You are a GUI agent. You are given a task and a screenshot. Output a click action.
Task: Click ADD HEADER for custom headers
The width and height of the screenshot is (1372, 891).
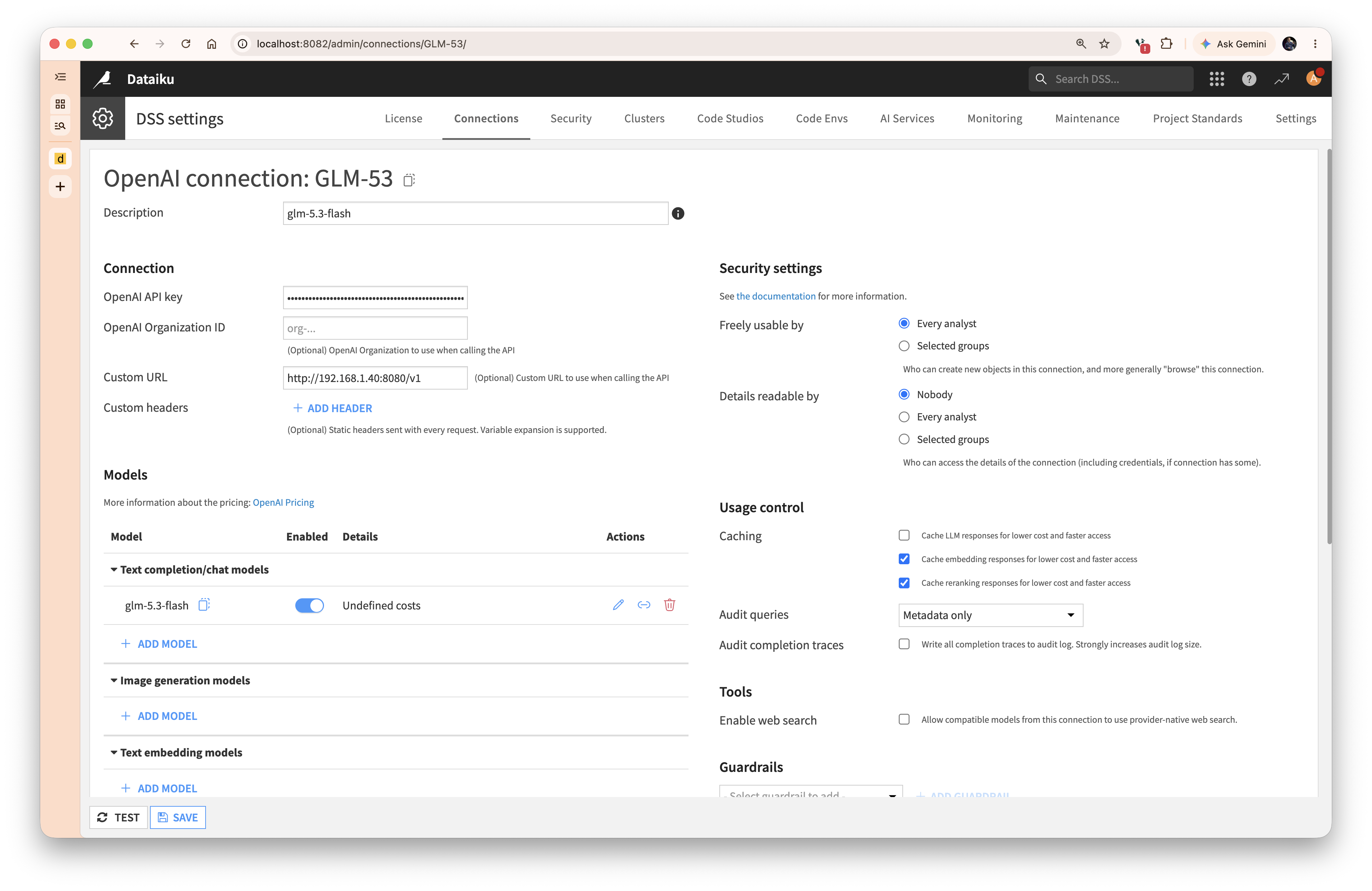[x=333, y=408]
